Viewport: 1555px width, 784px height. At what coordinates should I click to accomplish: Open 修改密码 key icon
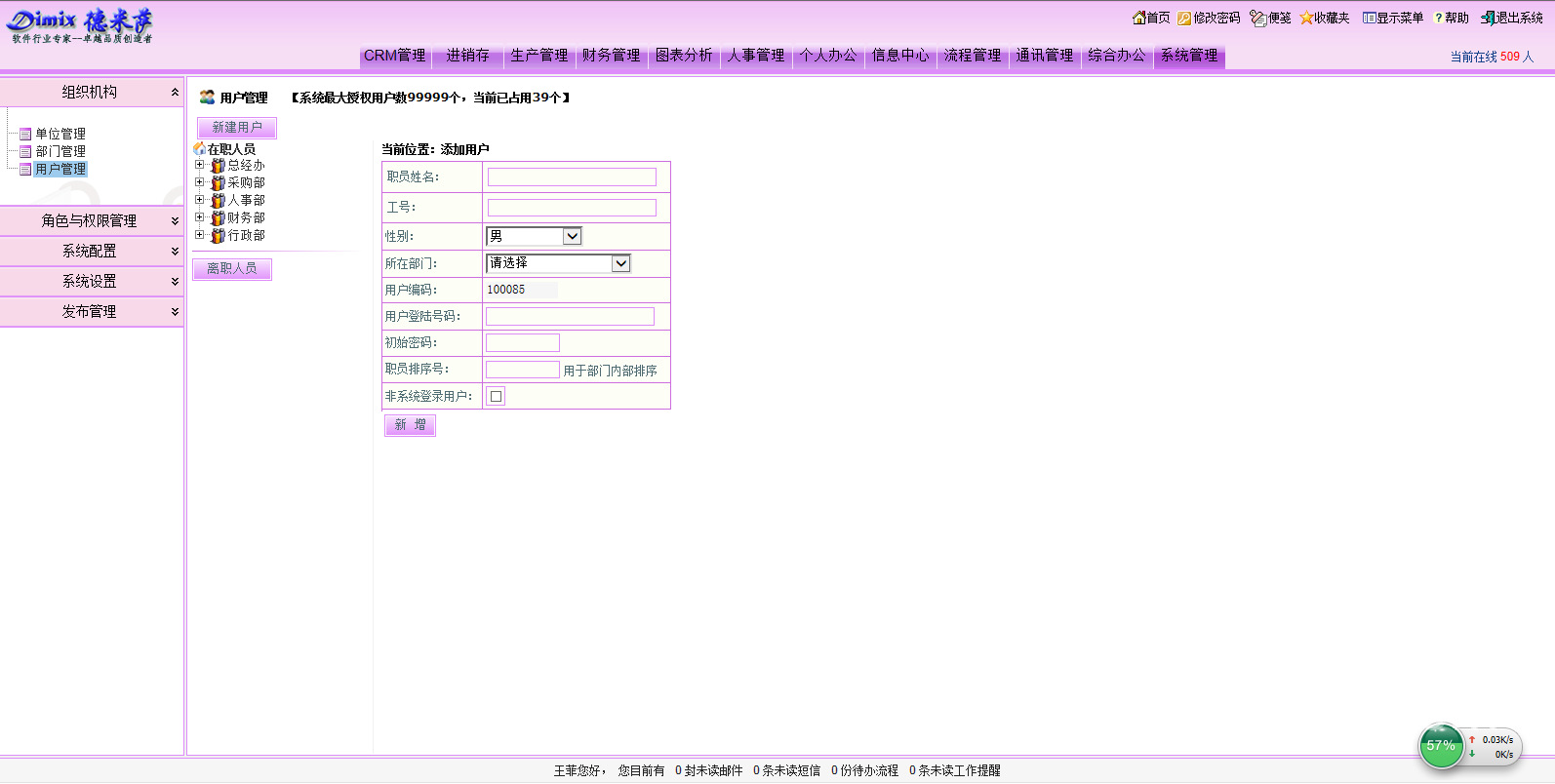coord(1184,18)
